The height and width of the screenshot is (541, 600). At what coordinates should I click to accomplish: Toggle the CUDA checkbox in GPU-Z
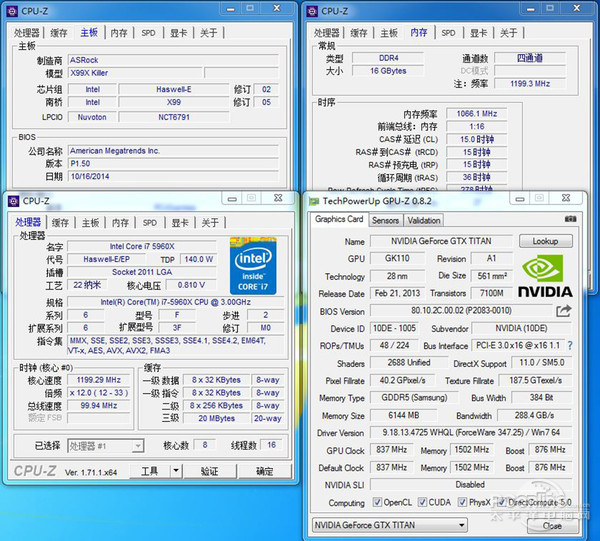coord(422,502)
